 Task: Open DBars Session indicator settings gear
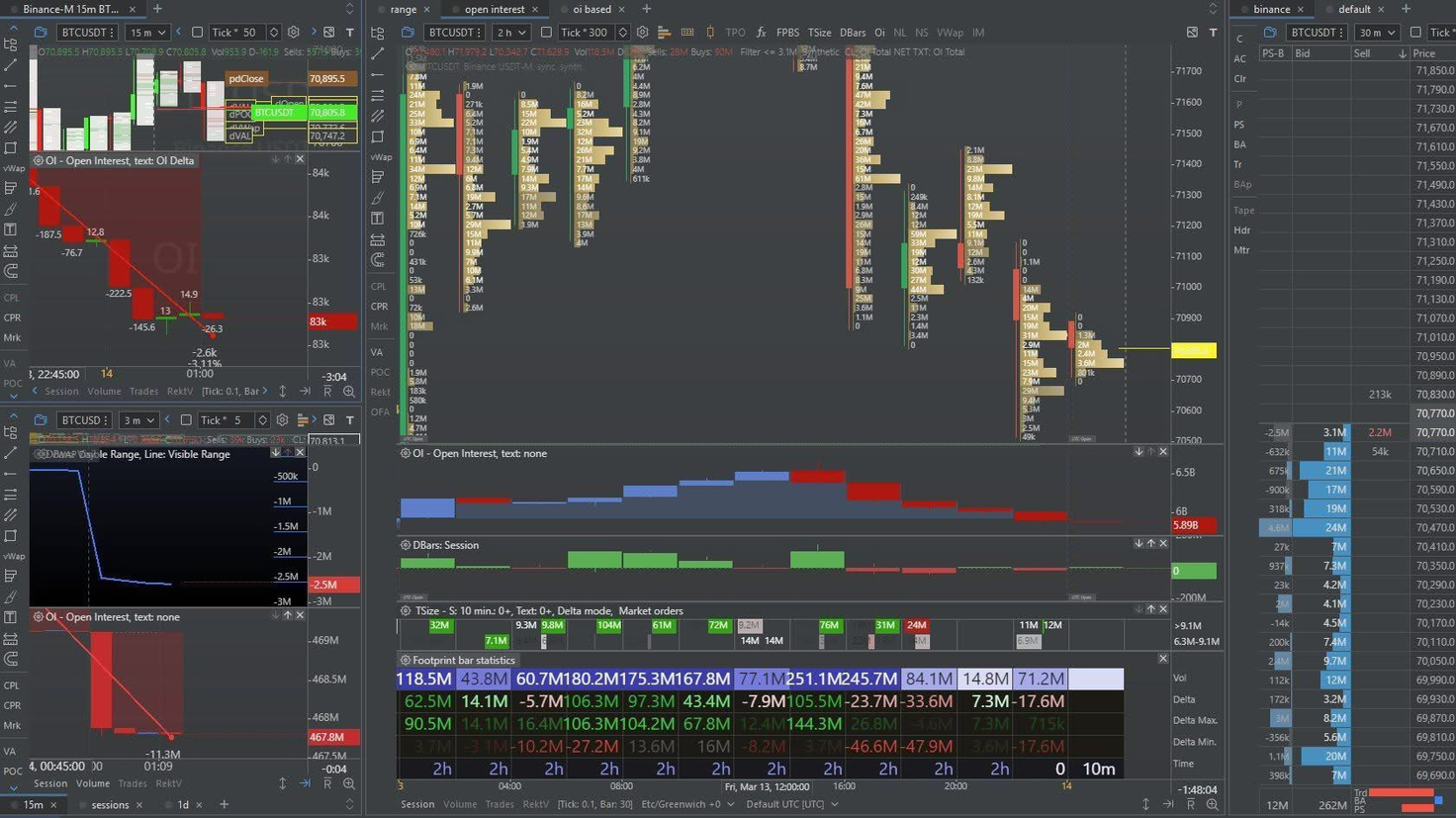click(405, 545)
